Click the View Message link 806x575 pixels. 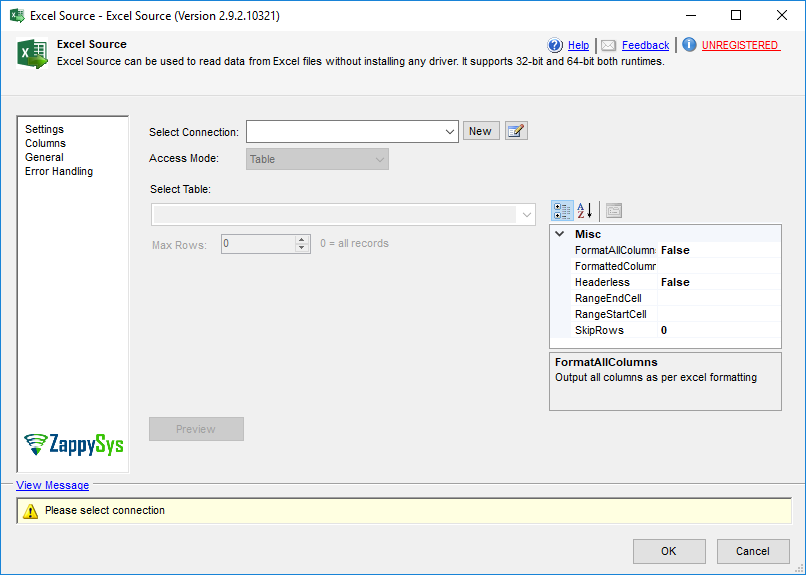pyautogui.click(x=52, y=485)
